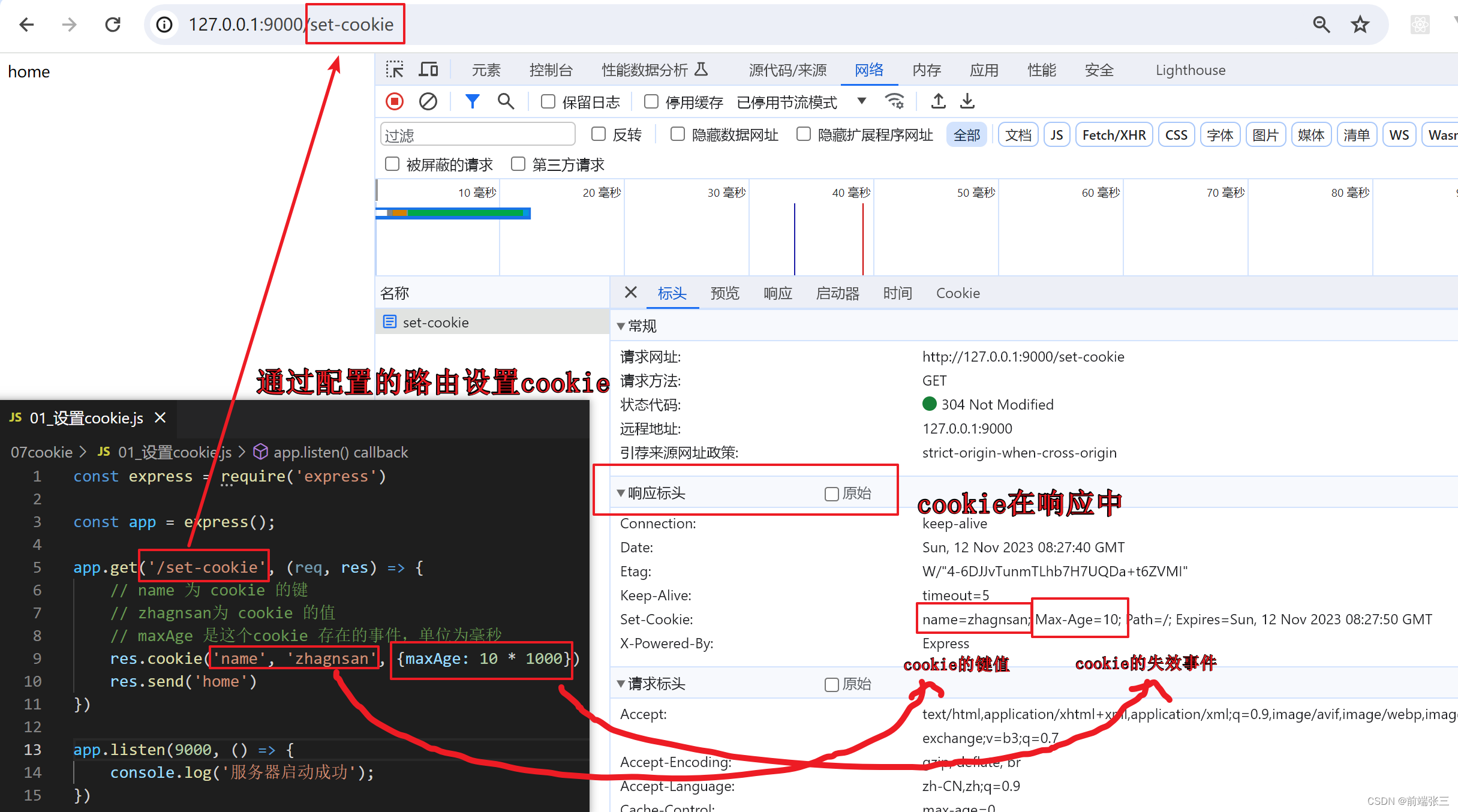1458x812 pixels.
Task: Collapse the 常规 section
Action: (621, 326)
